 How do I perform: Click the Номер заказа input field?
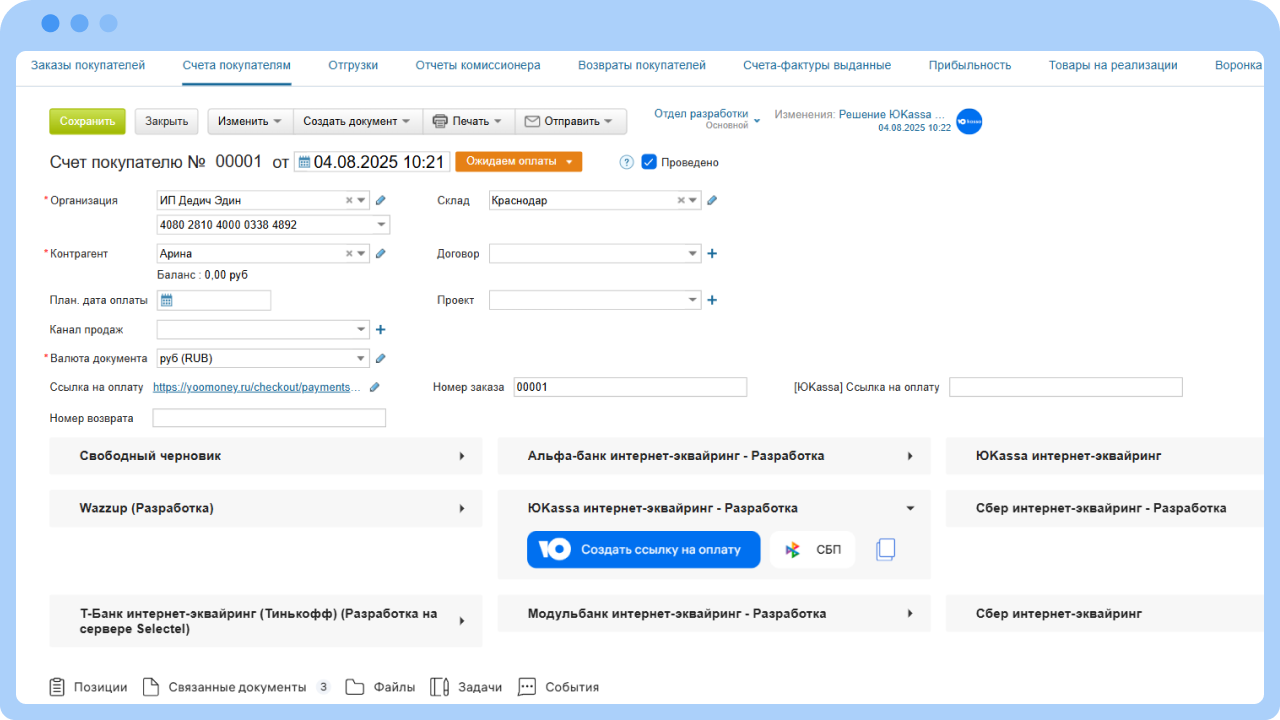click(x=630, y=387)
